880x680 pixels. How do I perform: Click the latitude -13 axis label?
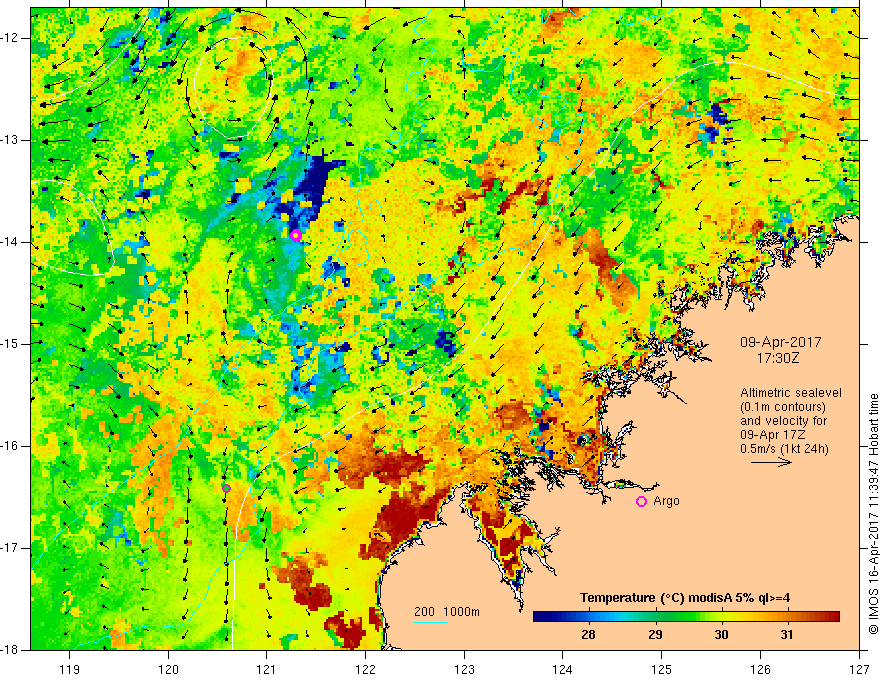[11, 140]
